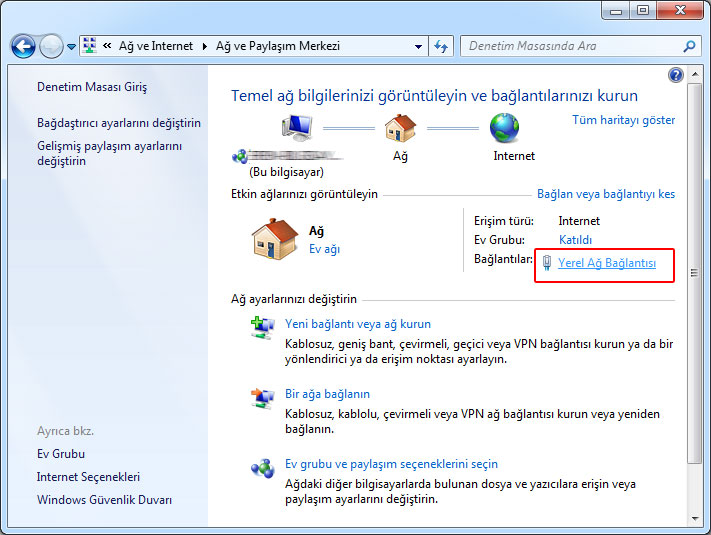Click the Bir ağa bağlanın icon
Screen dimensions: 711x535
[262, 399]
